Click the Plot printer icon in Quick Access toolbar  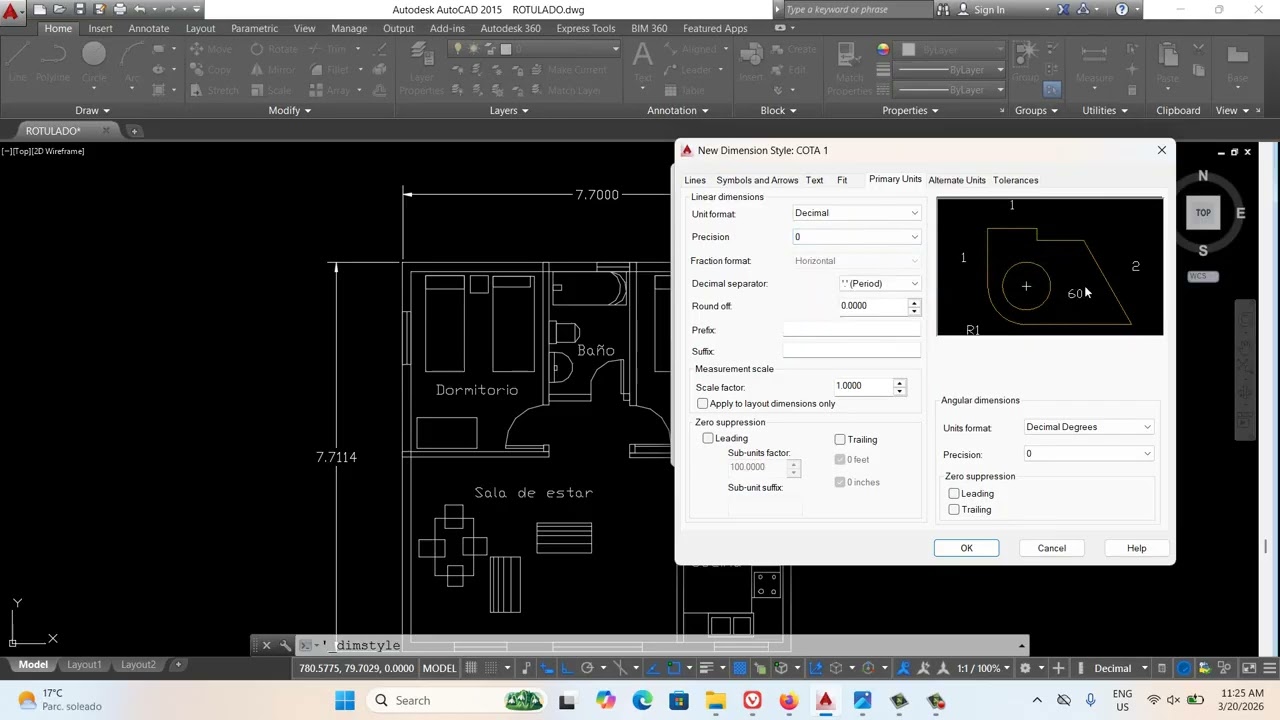(x=120, y=9)
